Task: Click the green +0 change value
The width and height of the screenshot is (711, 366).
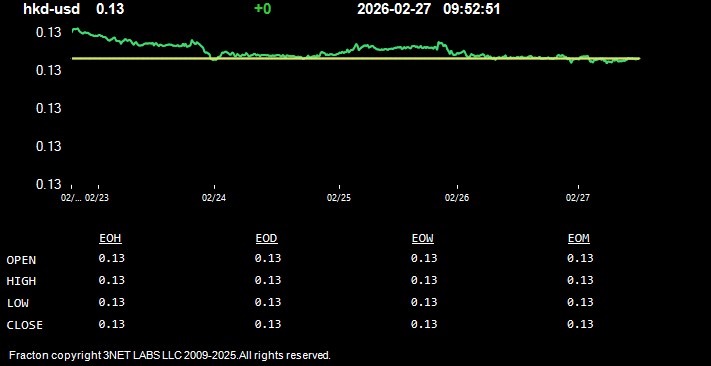Action: click(263, 9)
